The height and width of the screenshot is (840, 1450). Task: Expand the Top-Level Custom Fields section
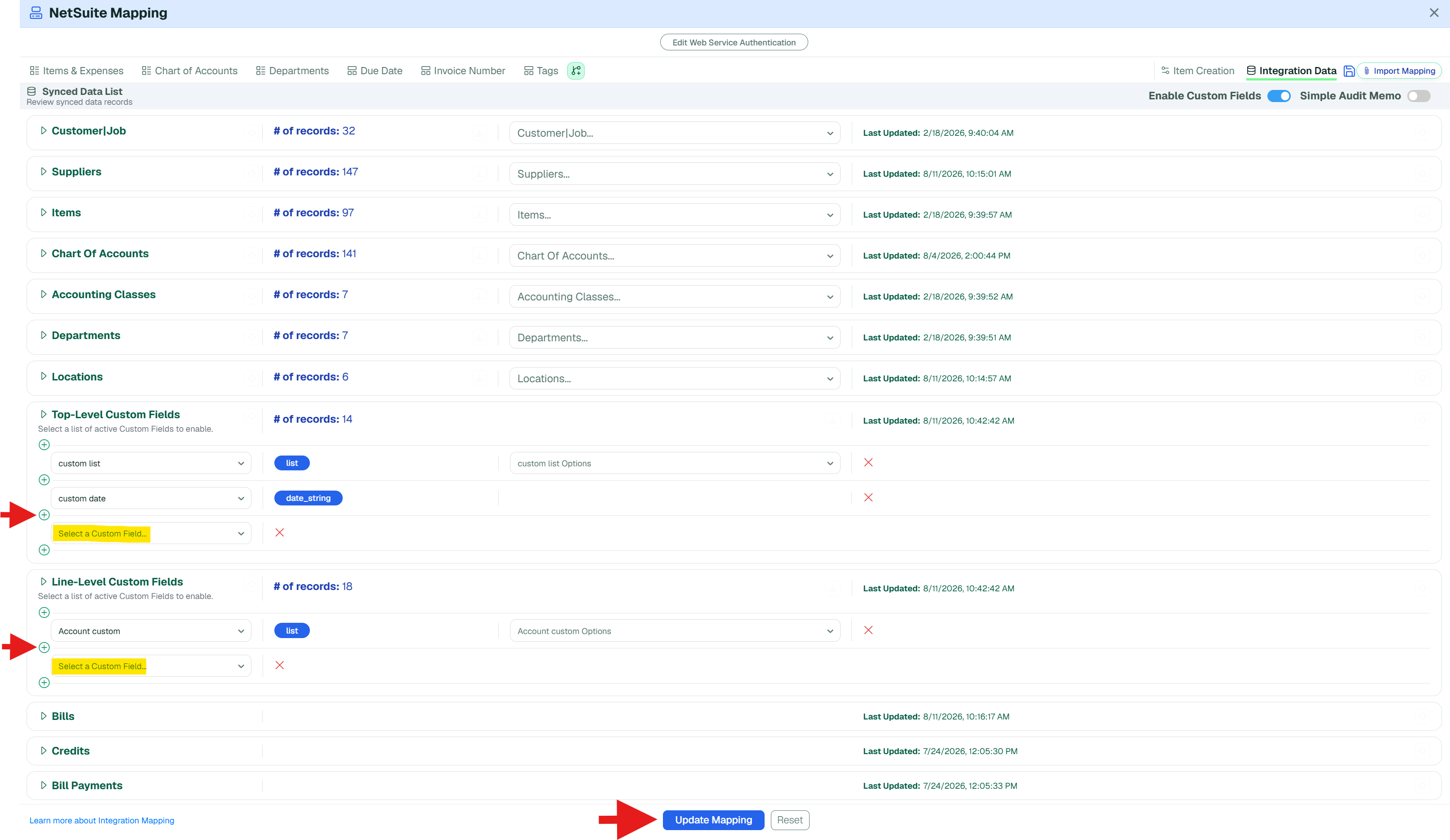[44, 414]
